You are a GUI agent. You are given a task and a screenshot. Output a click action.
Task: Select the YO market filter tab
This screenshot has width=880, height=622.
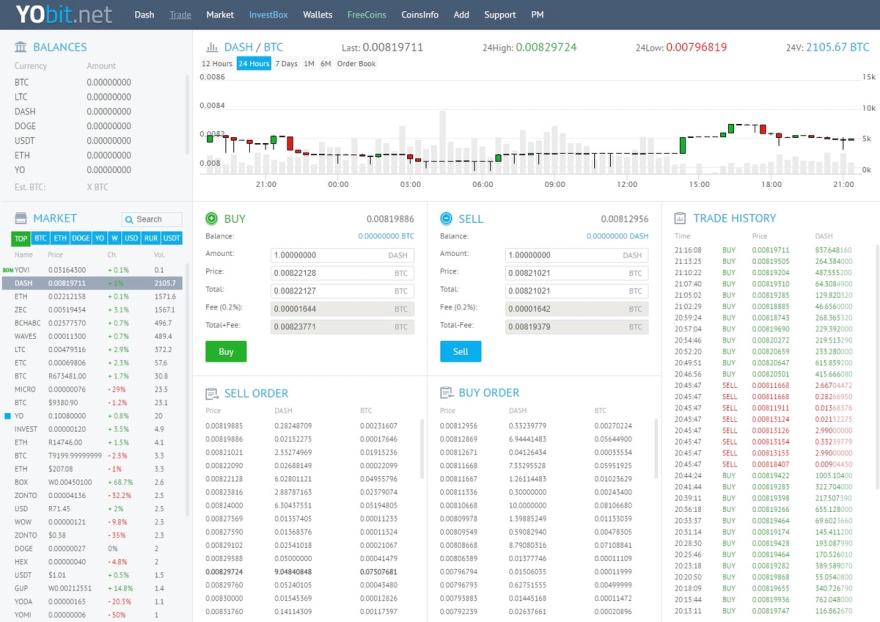[x=99, y=239]
